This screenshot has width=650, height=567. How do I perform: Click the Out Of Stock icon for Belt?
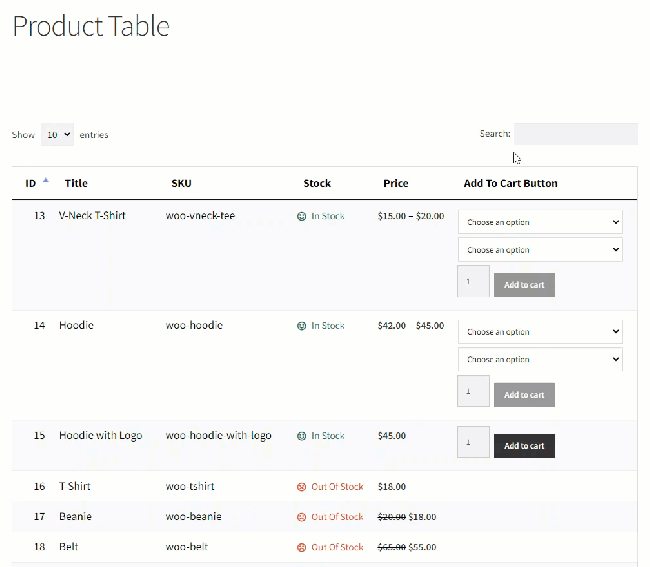tap(301, 548)
